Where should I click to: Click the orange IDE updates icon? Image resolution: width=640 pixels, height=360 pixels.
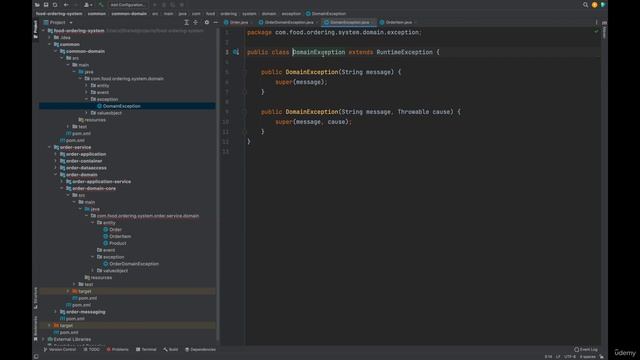(594, 5)
